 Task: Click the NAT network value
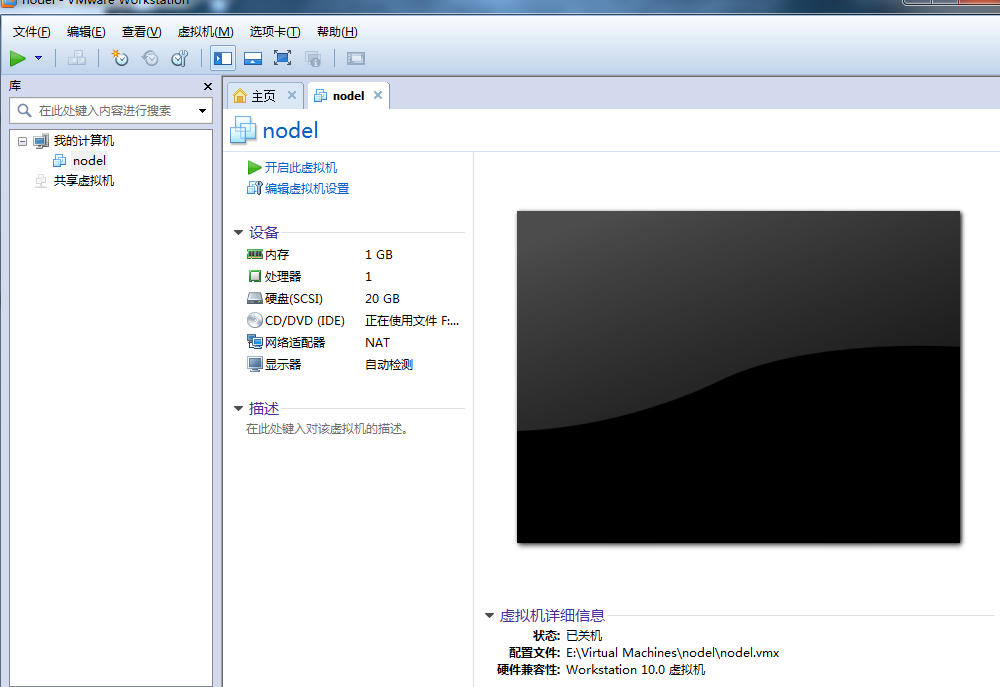point(377,343)
